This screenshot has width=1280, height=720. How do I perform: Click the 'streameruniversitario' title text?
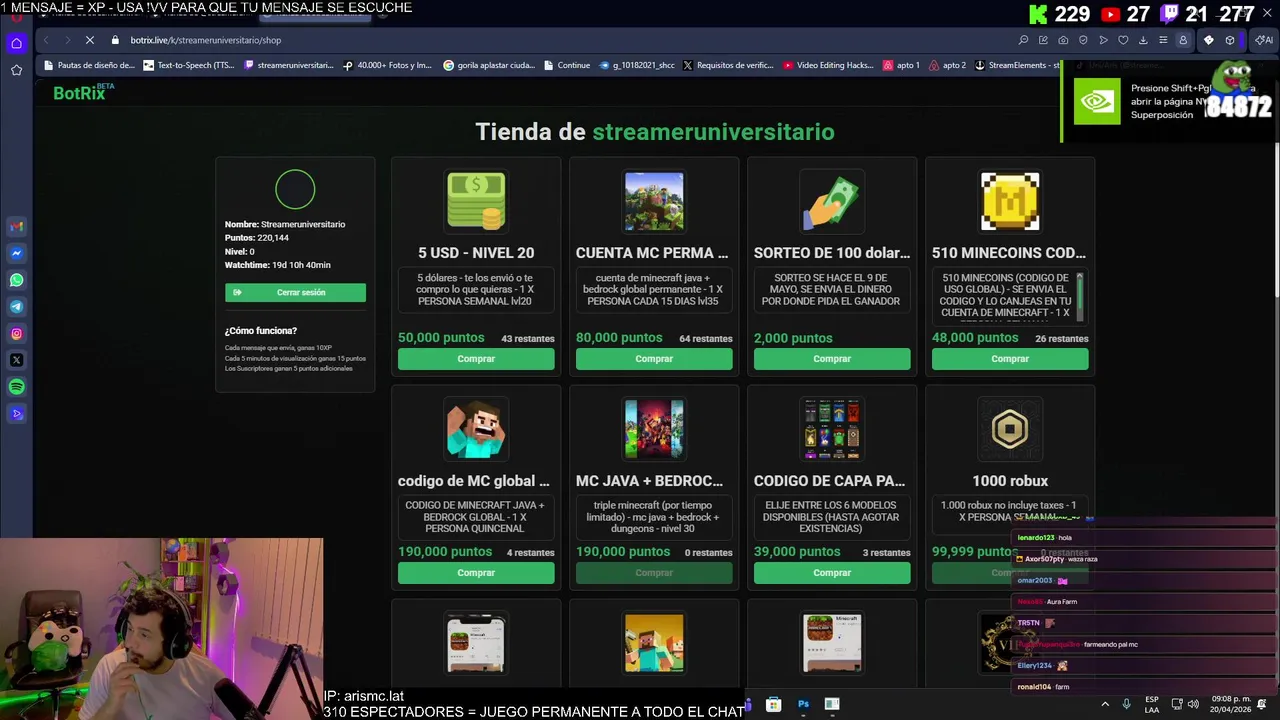[713, 132]
